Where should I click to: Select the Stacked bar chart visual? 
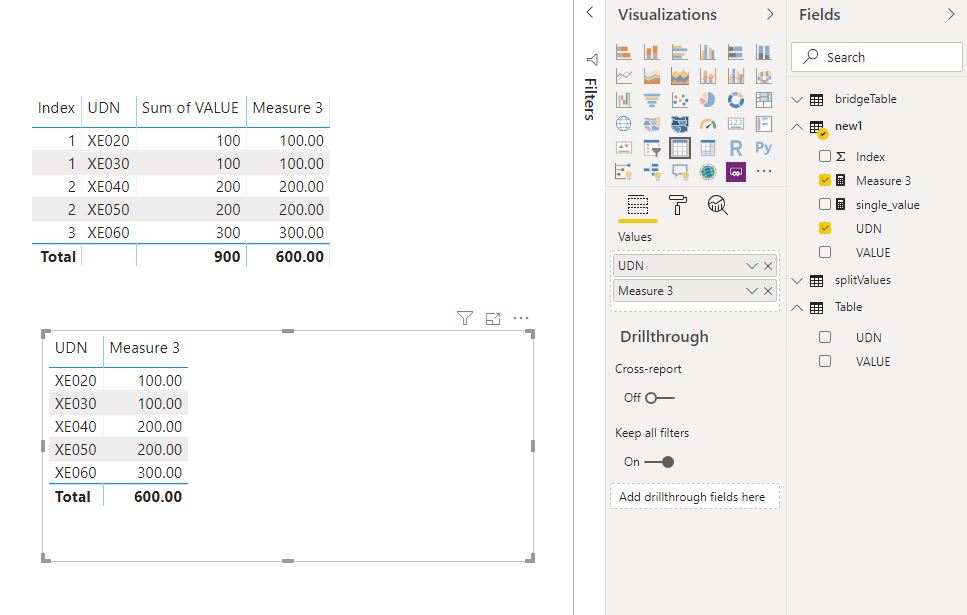click(623, 52)
